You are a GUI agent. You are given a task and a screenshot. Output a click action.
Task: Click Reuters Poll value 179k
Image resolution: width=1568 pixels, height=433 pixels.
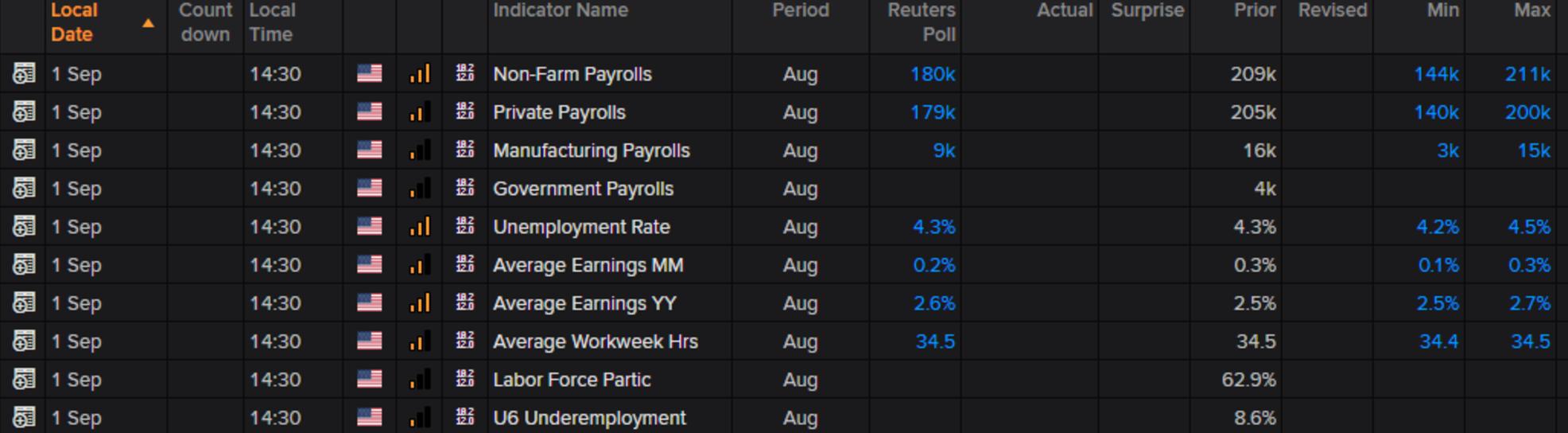(x=933, y=112)
